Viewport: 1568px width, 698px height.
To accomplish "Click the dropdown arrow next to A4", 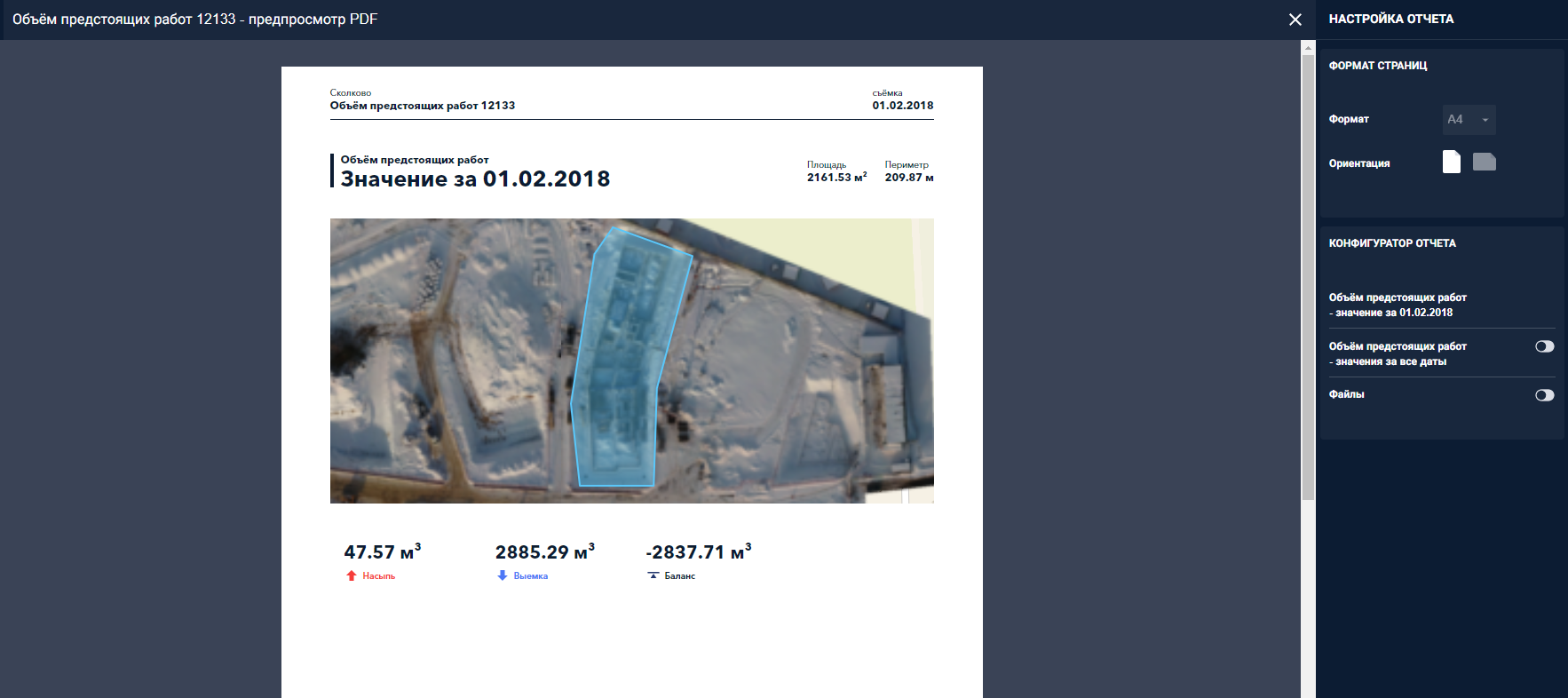I will [1485, 120].
